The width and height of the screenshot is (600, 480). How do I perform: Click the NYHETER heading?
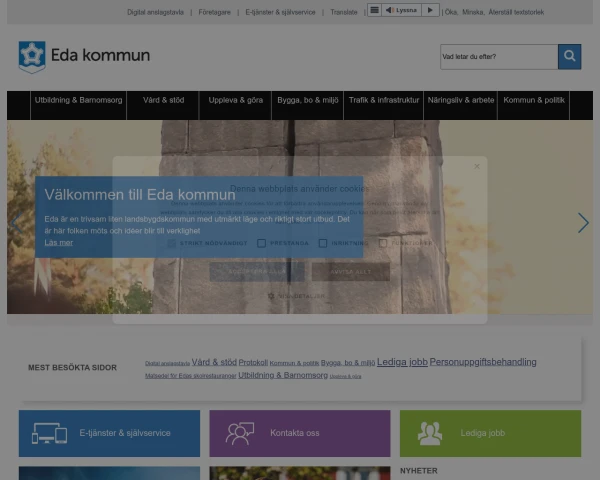pyautogui.click(x=419, y=471)
